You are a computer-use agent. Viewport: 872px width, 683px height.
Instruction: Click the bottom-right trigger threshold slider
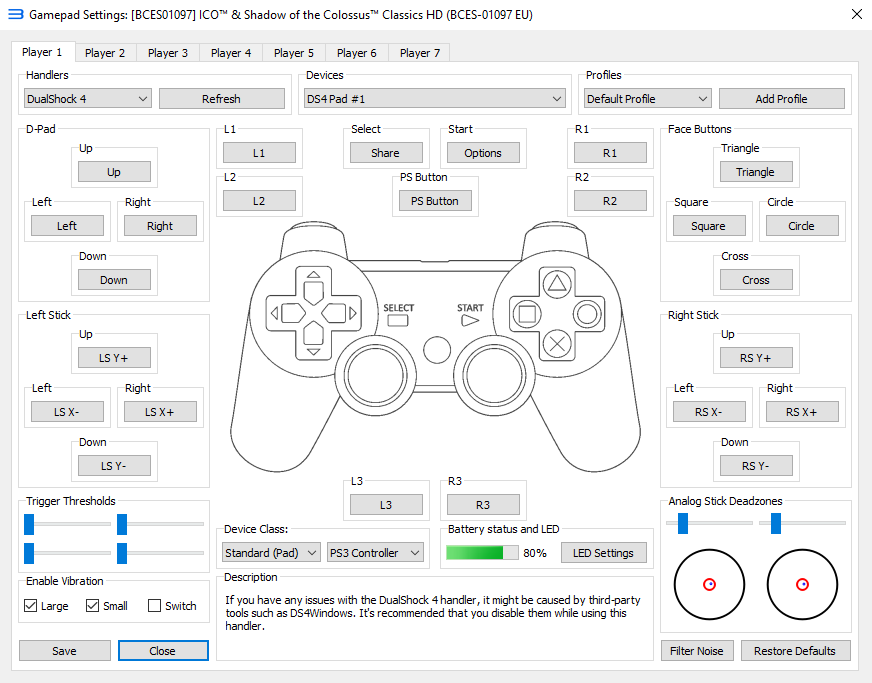(x=160, y=553)
